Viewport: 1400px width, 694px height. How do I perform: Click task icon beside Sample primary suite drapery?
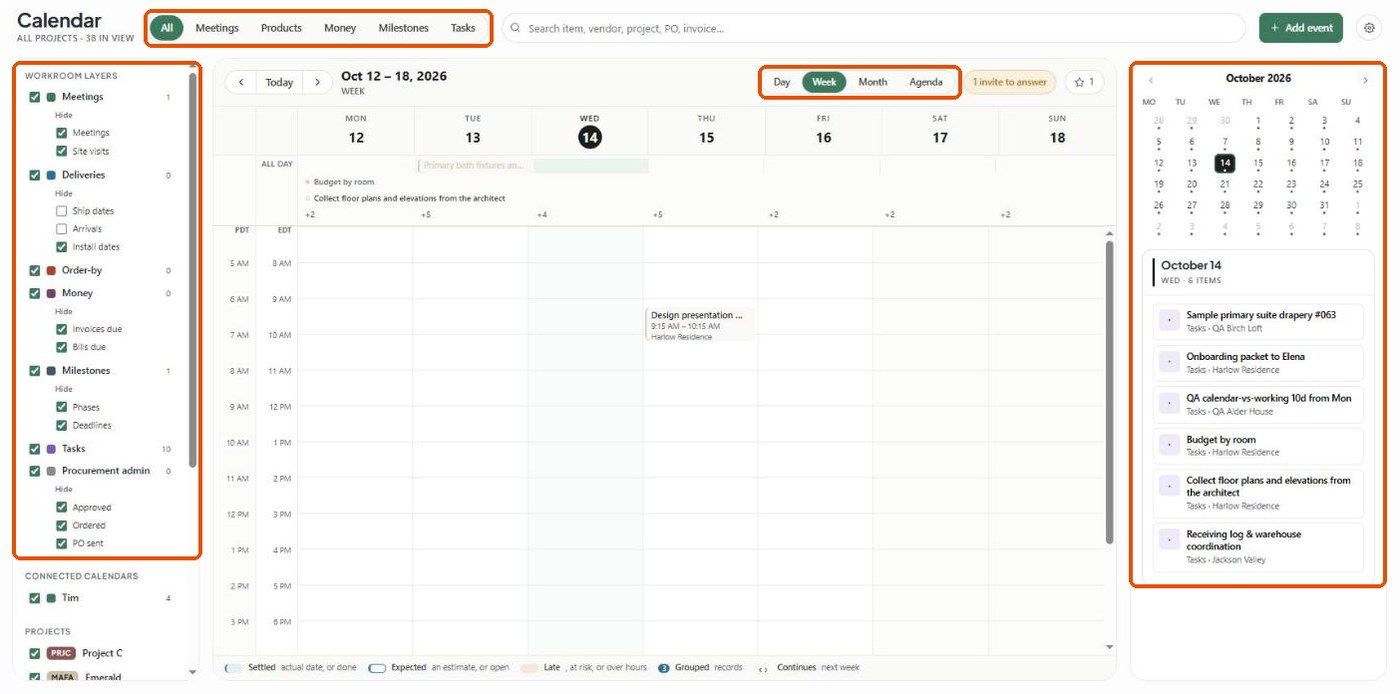1168,320
